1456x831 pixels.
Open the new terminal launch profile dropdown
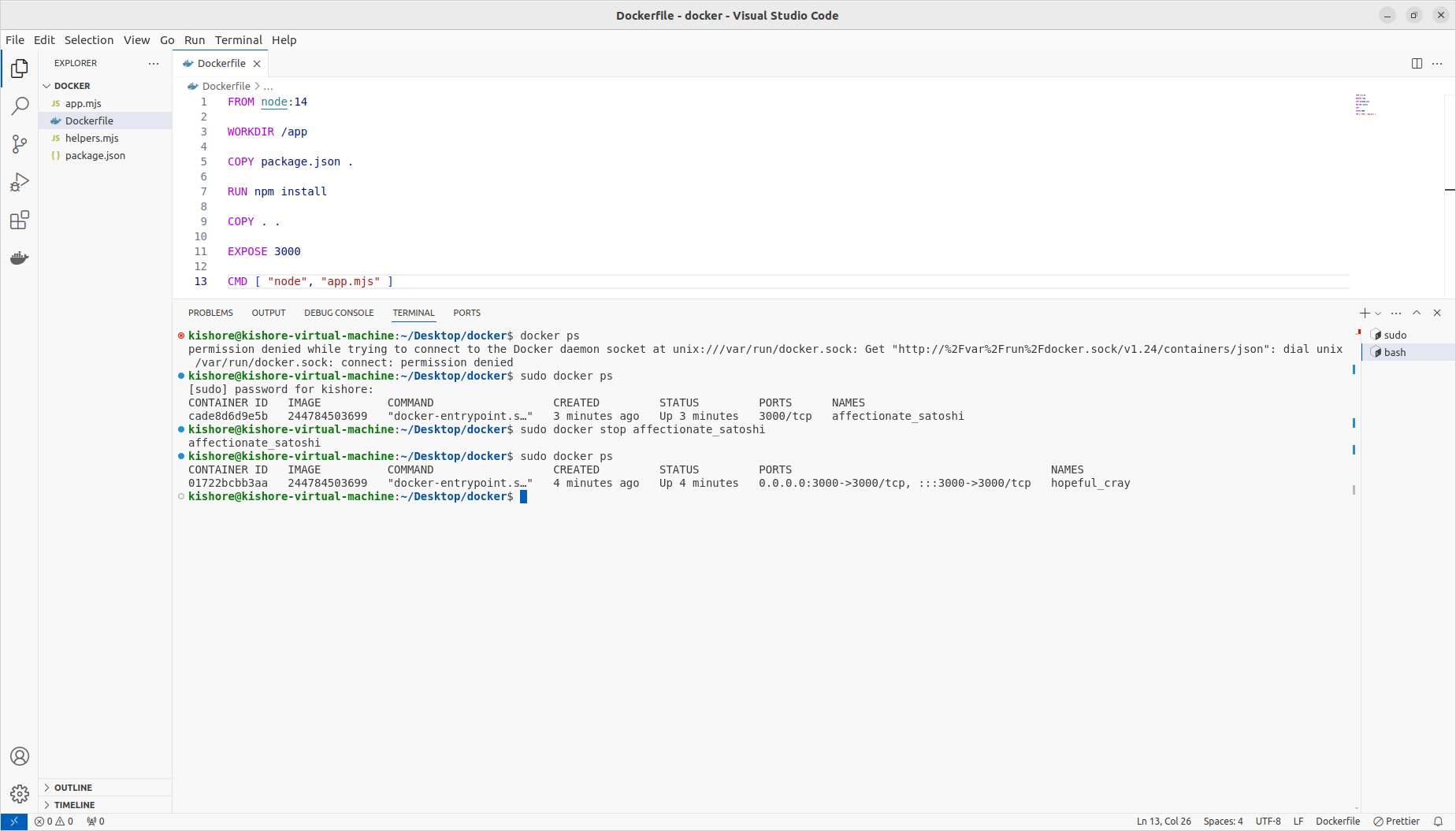click(x=1378, y=313)
